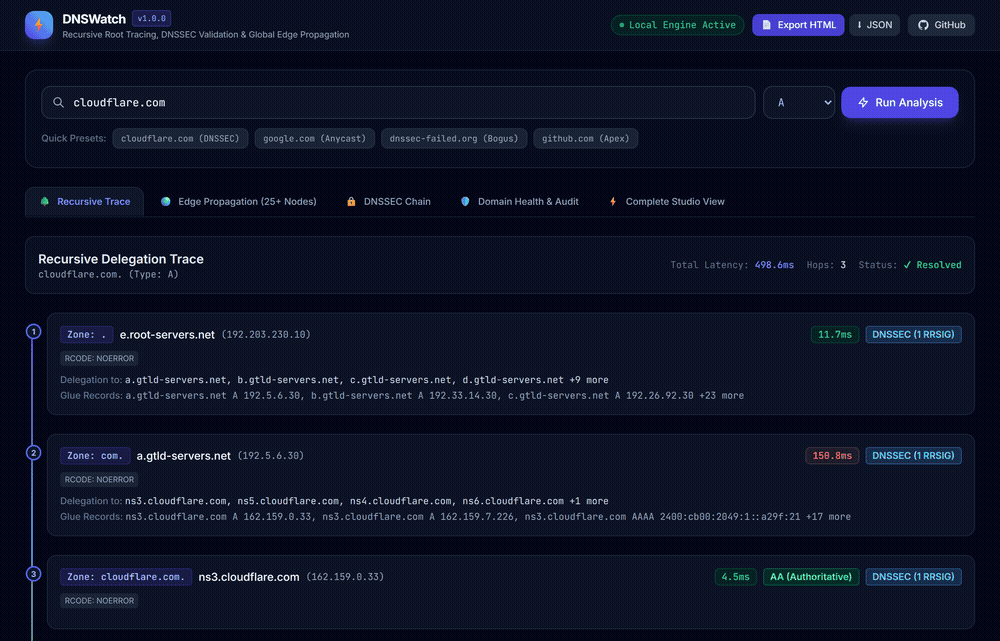This screenshot has height=641, width=1000.
Task: Switch to Edge Propagation (25+ Nodes) tab
Action: (239, 202)
